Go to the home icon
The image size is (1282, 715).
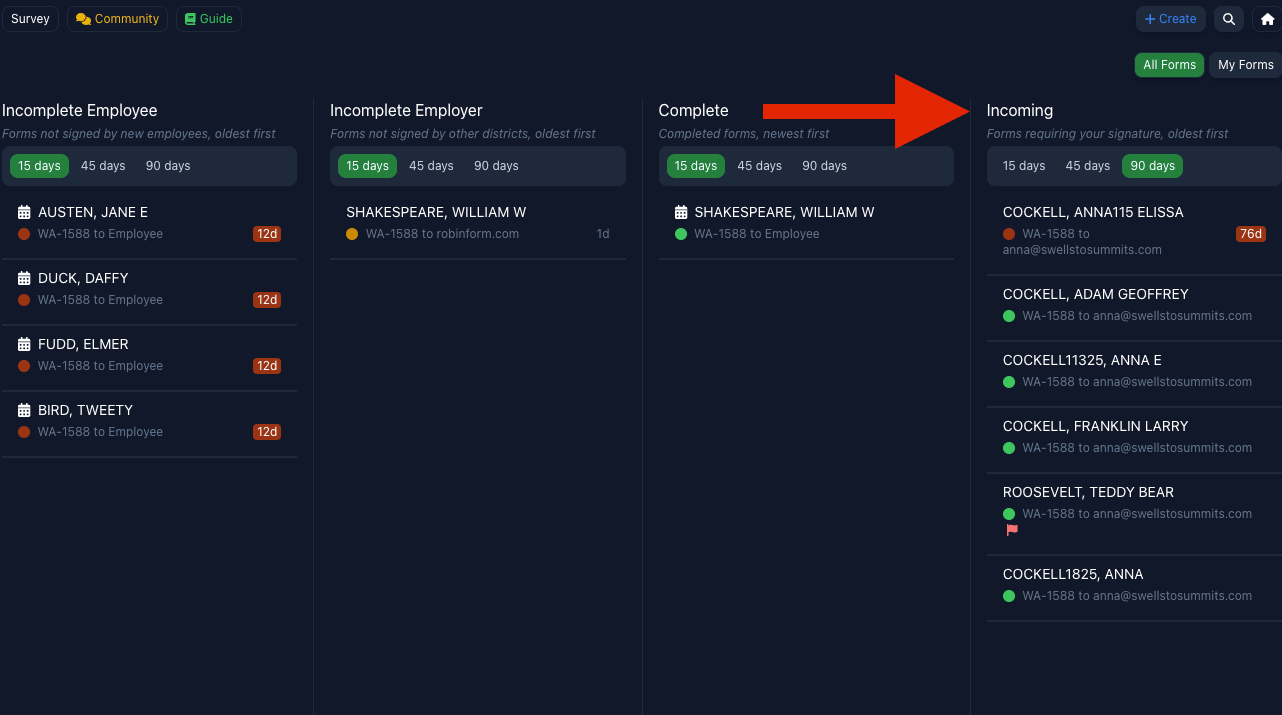[1267, 19]
